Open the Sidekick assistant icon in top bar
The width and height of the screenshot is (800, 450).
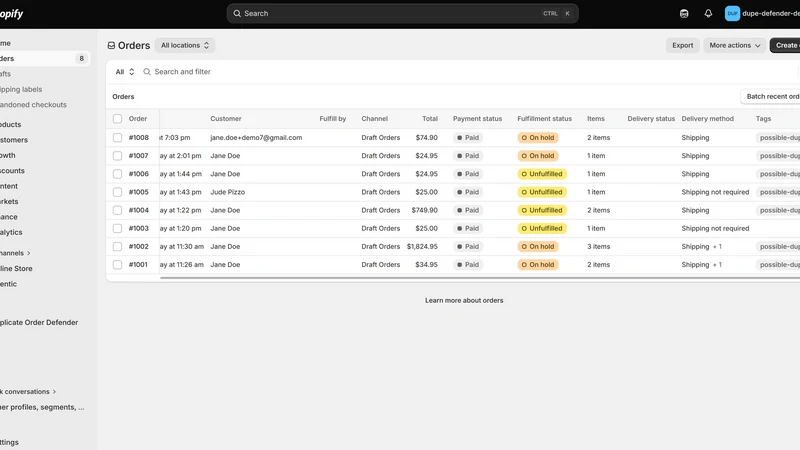click(x=684, y=14)
